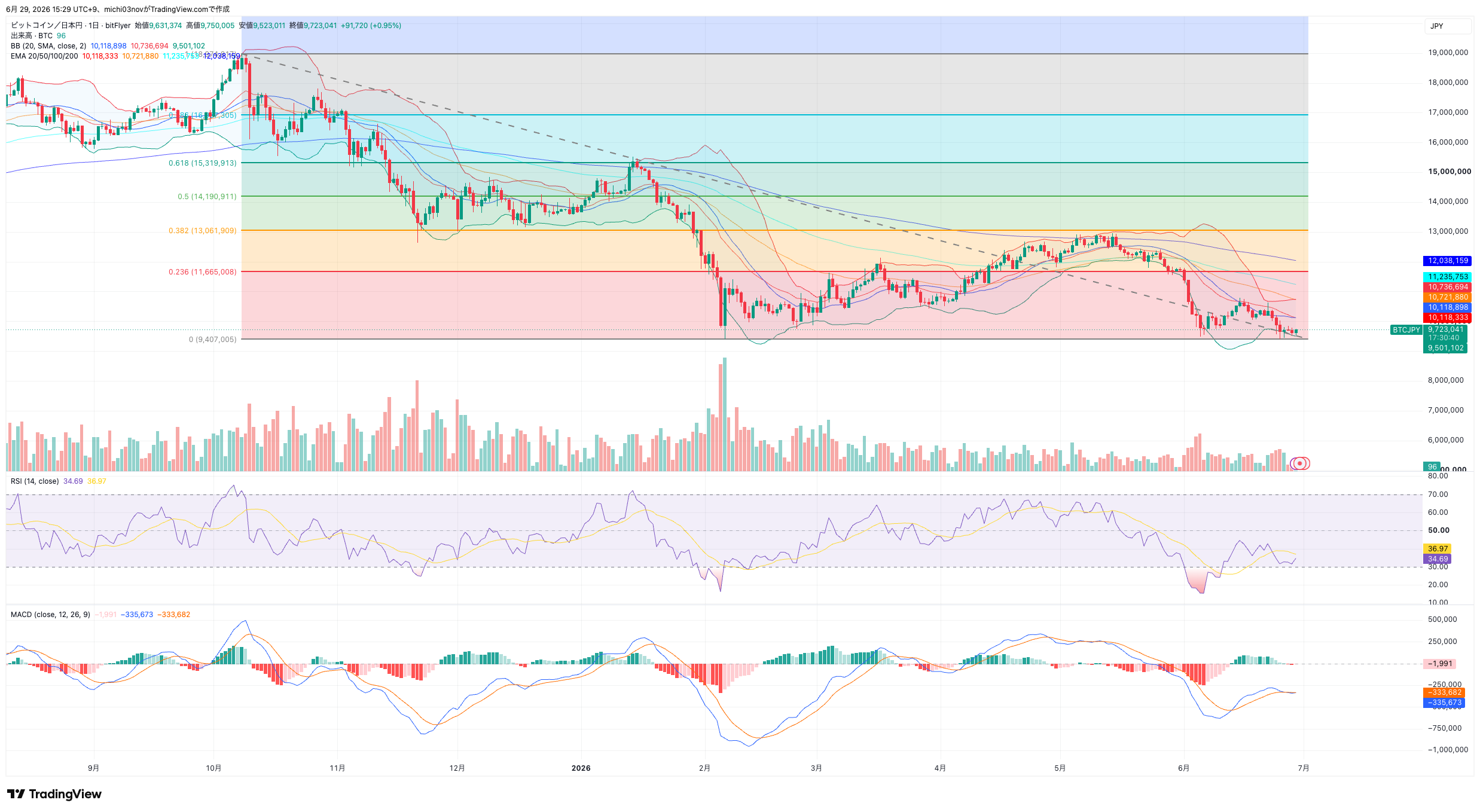Click the 36.97 RSI average value tag
This screenshot has height=812, width=1480.
1438,549
